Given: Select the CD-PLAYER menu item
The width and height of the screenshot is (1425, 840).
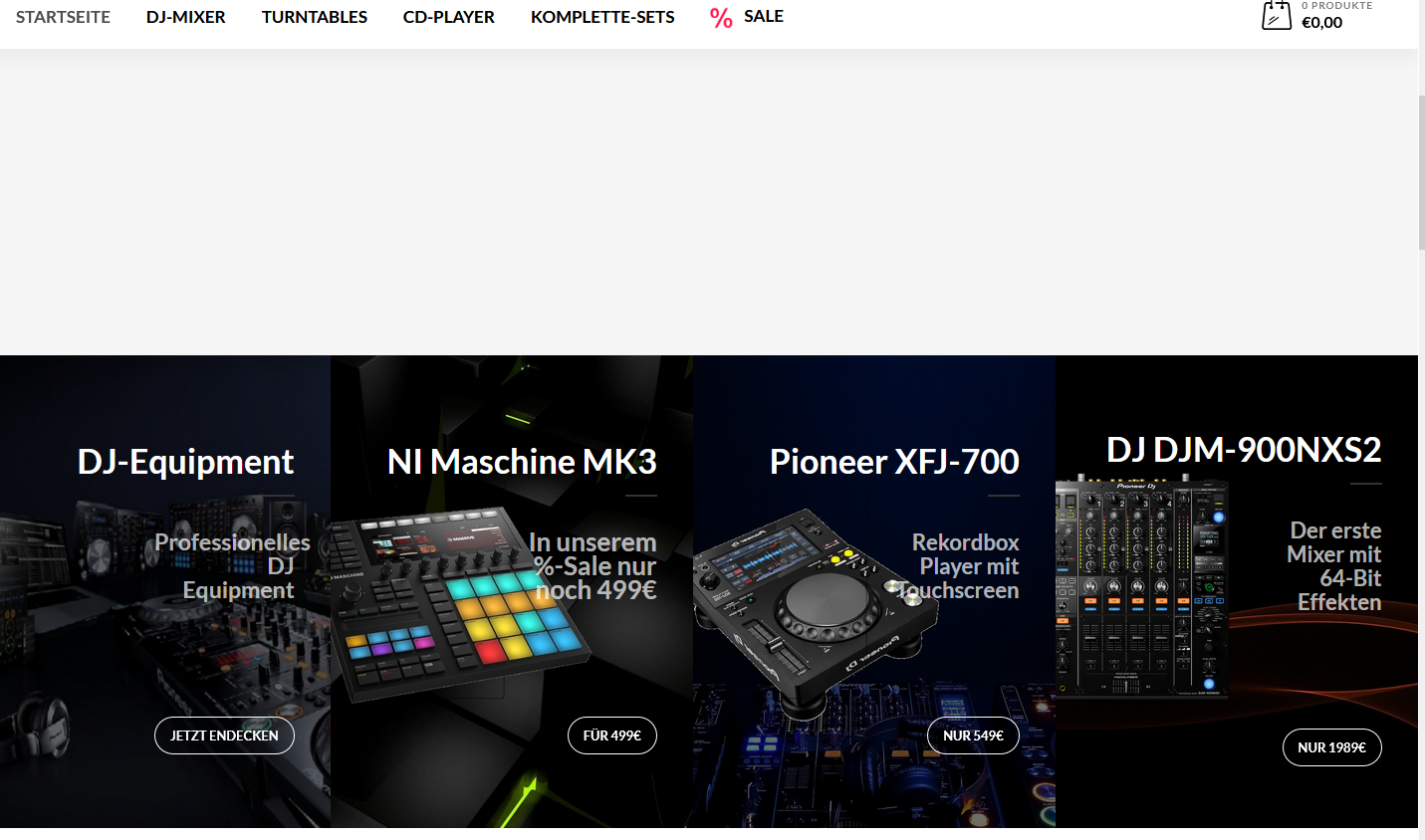Looking at the screenshot, I should tap(449, 17).
